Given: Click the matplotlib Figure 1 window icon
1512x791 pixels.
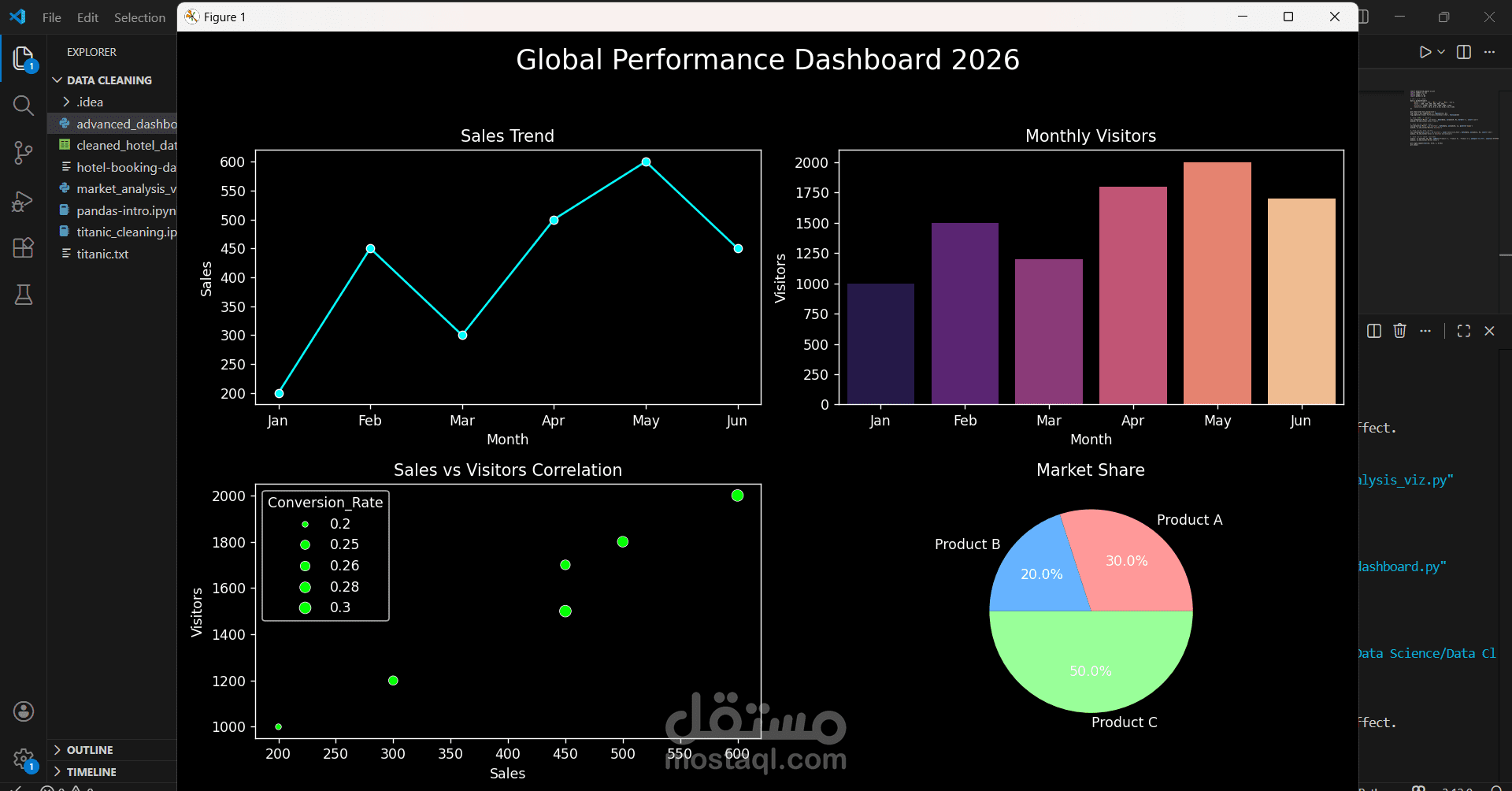Looking at the screenshot, I should point(192,17).
